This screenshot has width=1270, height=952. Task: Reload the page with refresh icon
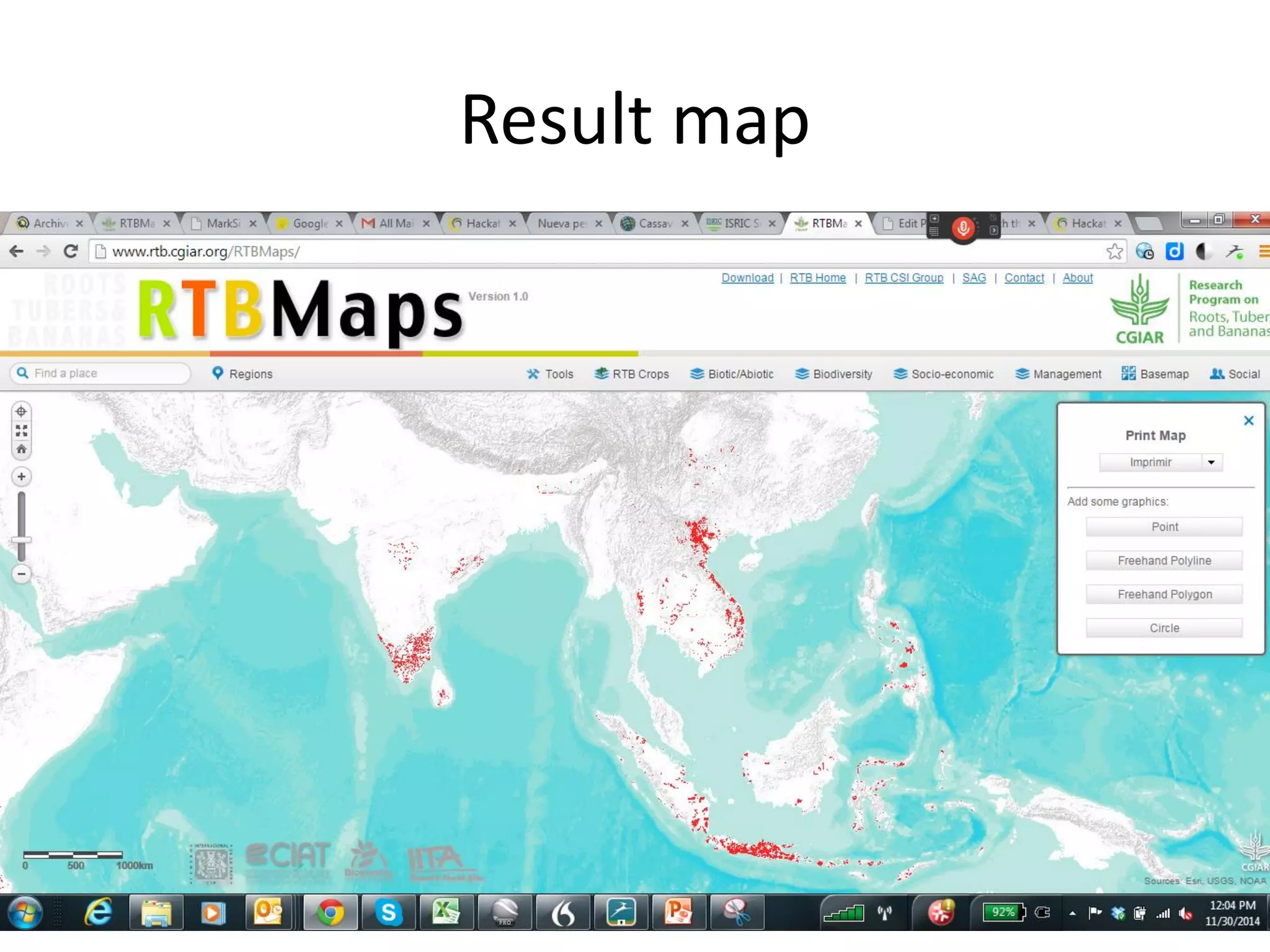point(71,251)
